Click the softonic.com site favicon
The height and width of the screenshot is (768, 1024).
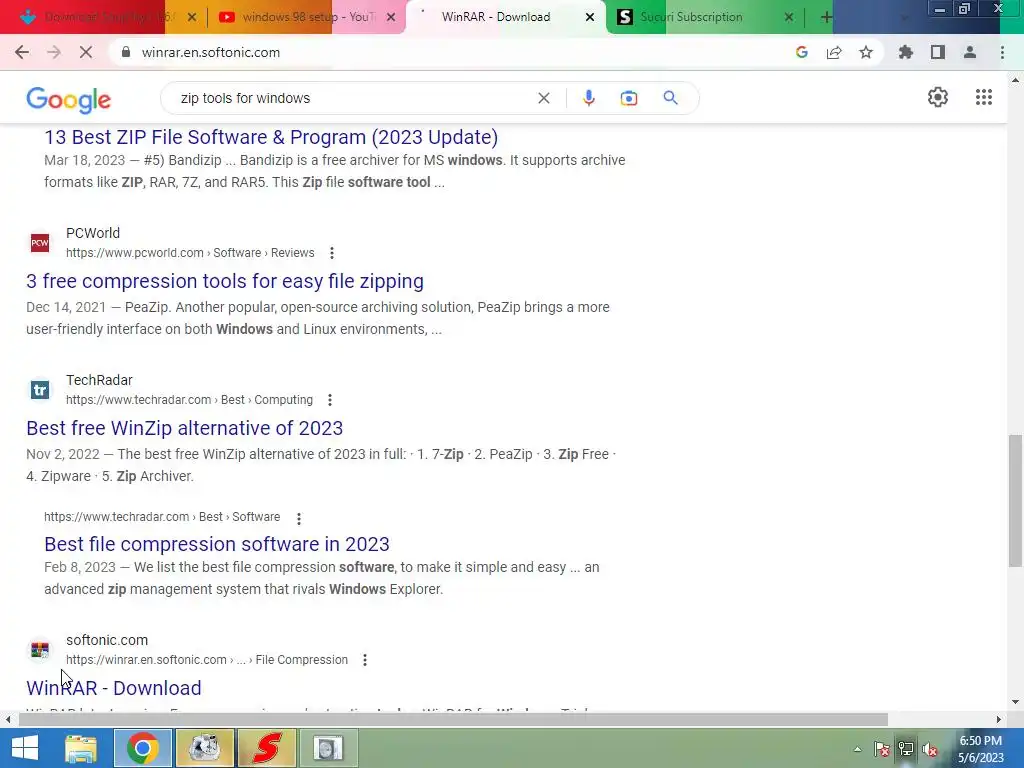[40, 650]
